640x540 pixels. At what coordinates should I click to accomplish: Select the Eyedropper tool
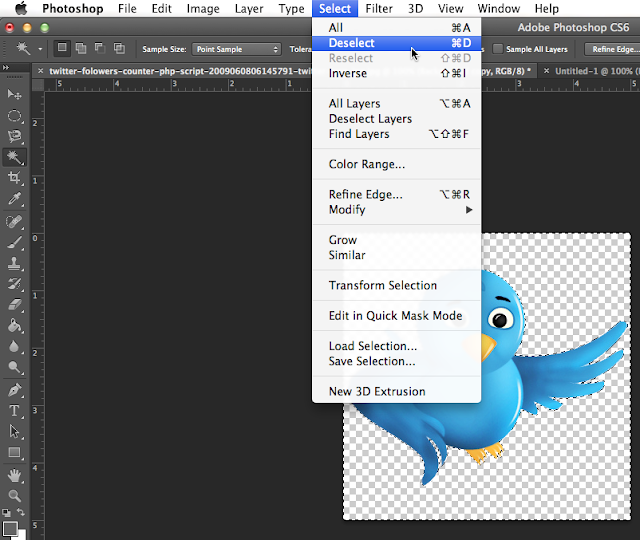14,199
